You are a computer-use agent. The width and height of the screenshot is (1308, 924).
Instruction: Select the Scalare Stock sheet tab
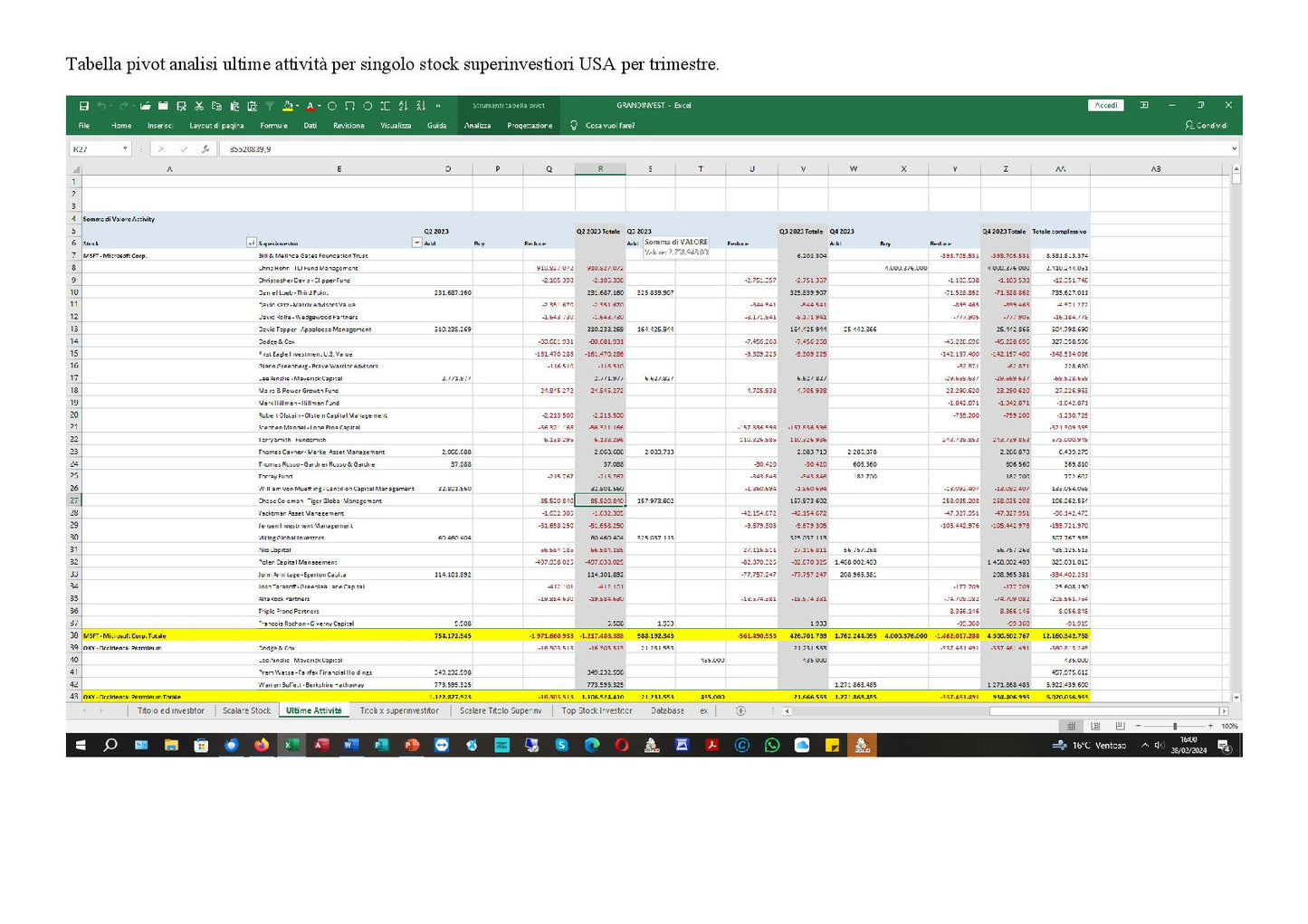tap(246, 710)
